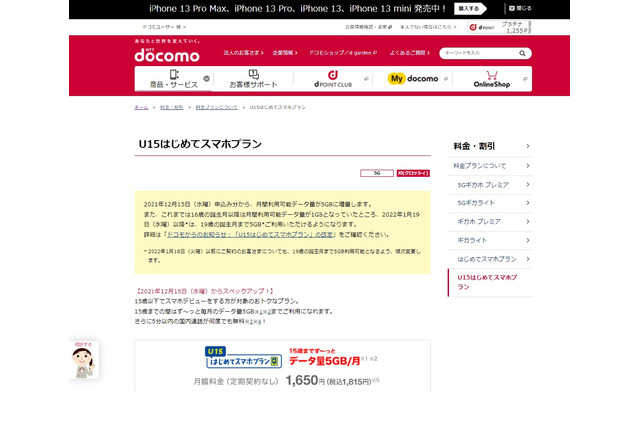Open My docomo tab
The width and height of the screenshot is (640, 426).
(x=413, y=79)
